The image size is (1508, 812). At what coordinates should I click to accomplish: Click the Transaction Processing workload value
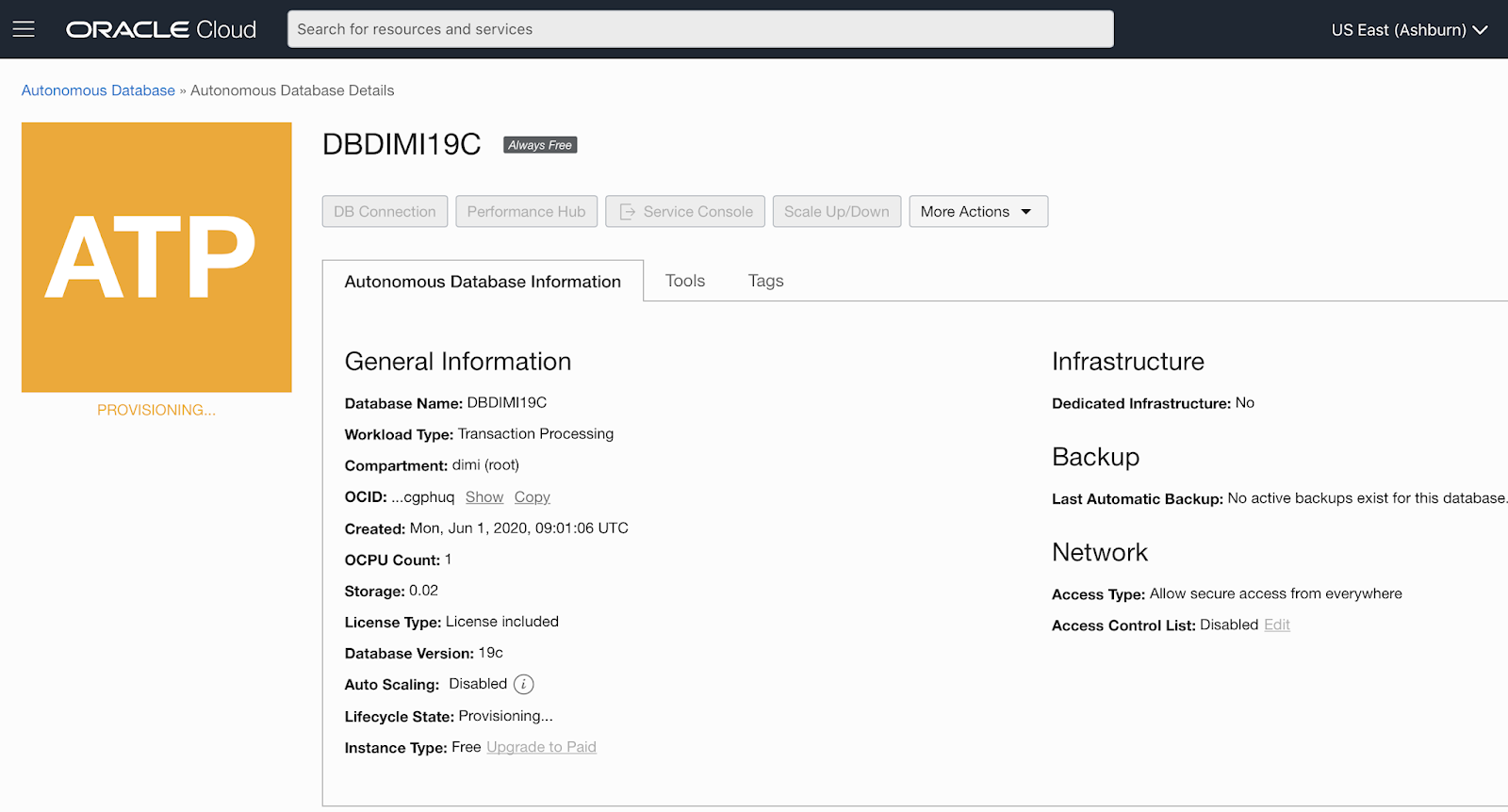[535, 433]
